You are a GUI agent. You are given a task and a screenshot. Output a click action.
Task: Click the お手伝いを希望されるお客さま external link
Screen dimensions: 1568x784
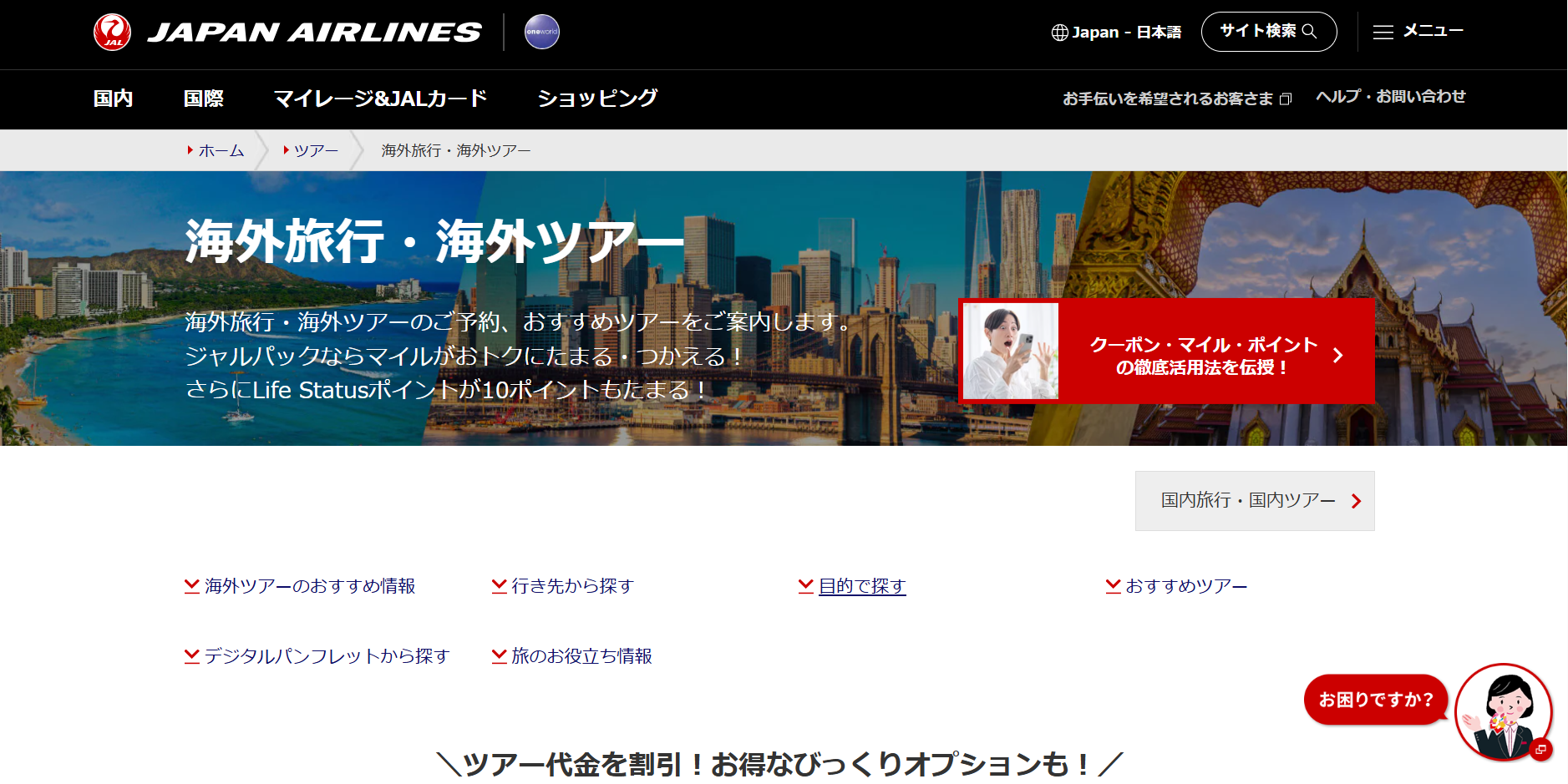(1176, 99)
